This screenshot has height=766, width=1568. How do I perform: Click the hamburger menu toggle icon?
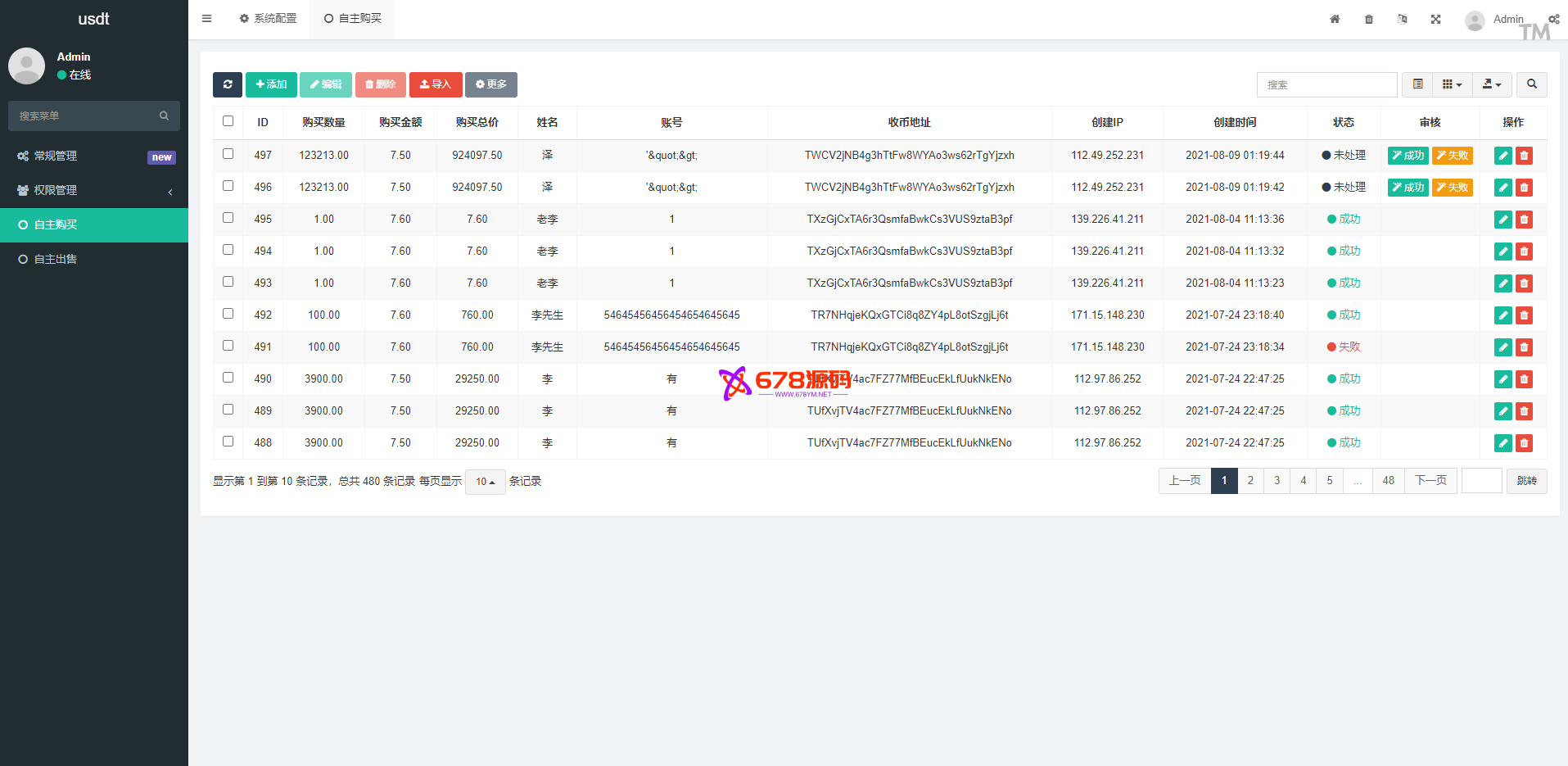[207, 19]
